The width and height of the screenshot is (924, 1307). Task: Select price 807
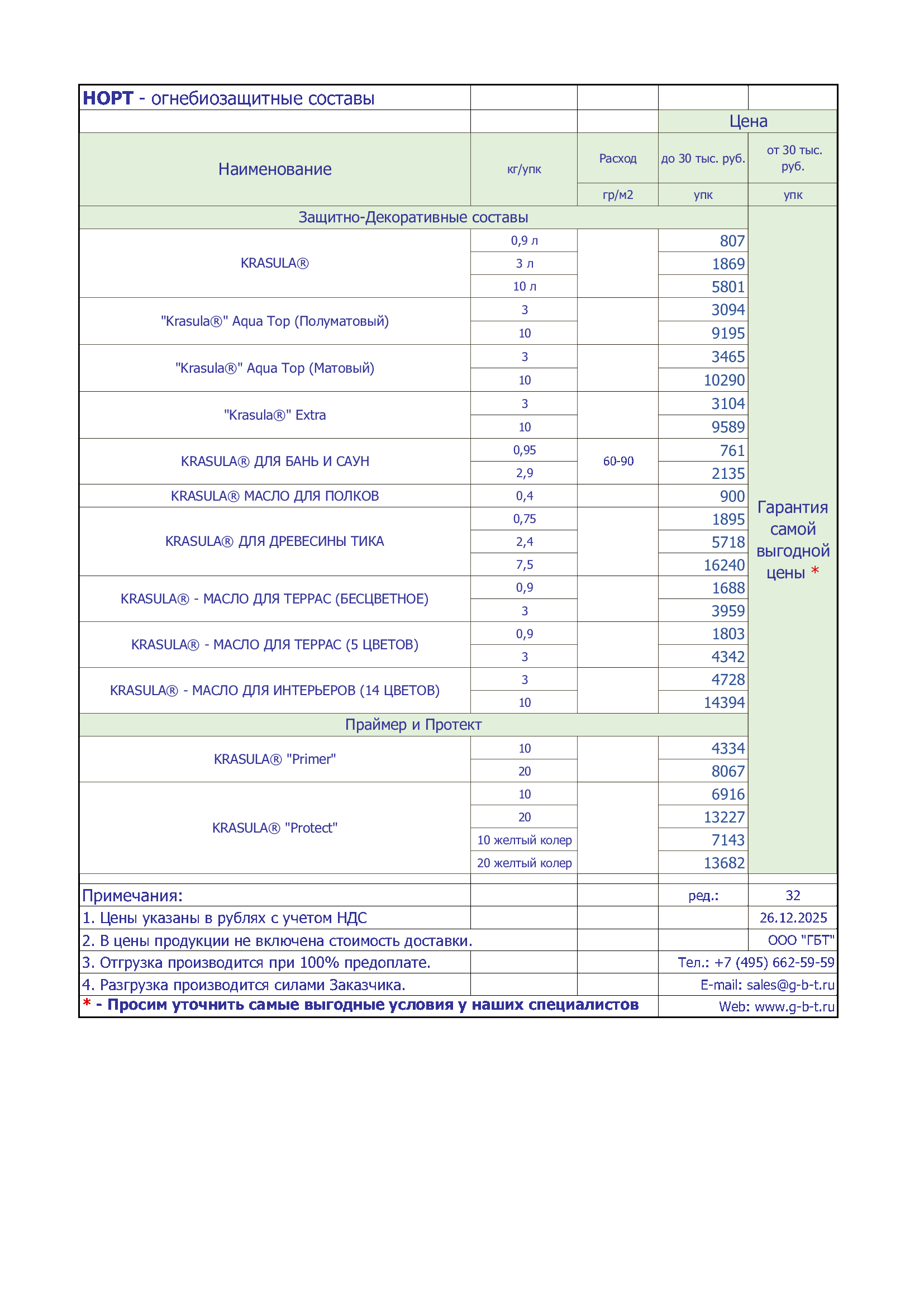[732, 241]
